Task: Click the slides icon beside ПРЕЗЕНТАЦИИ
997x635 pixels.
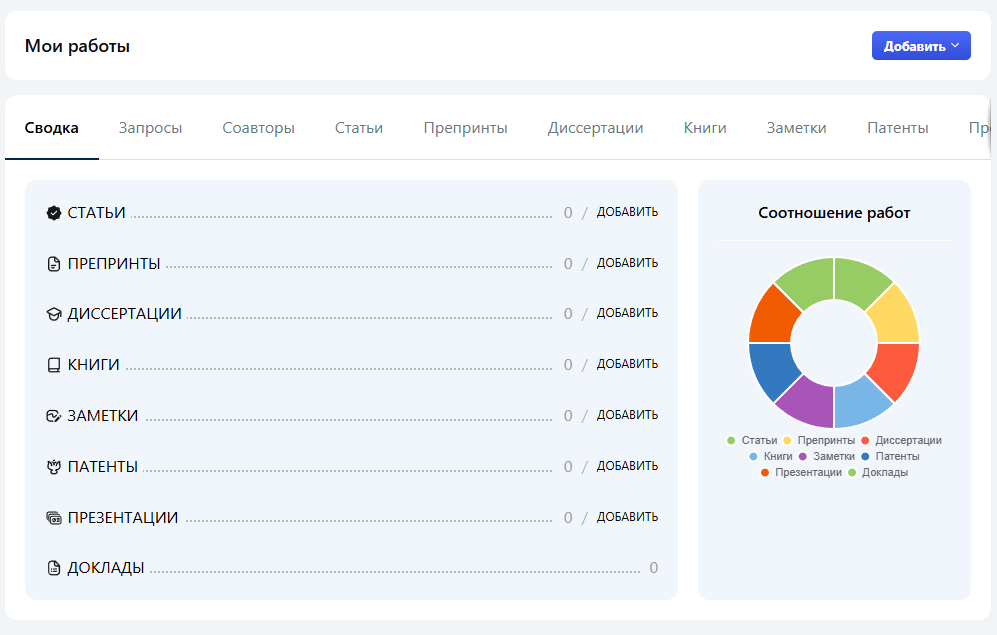Action: (x=54, y=518)
